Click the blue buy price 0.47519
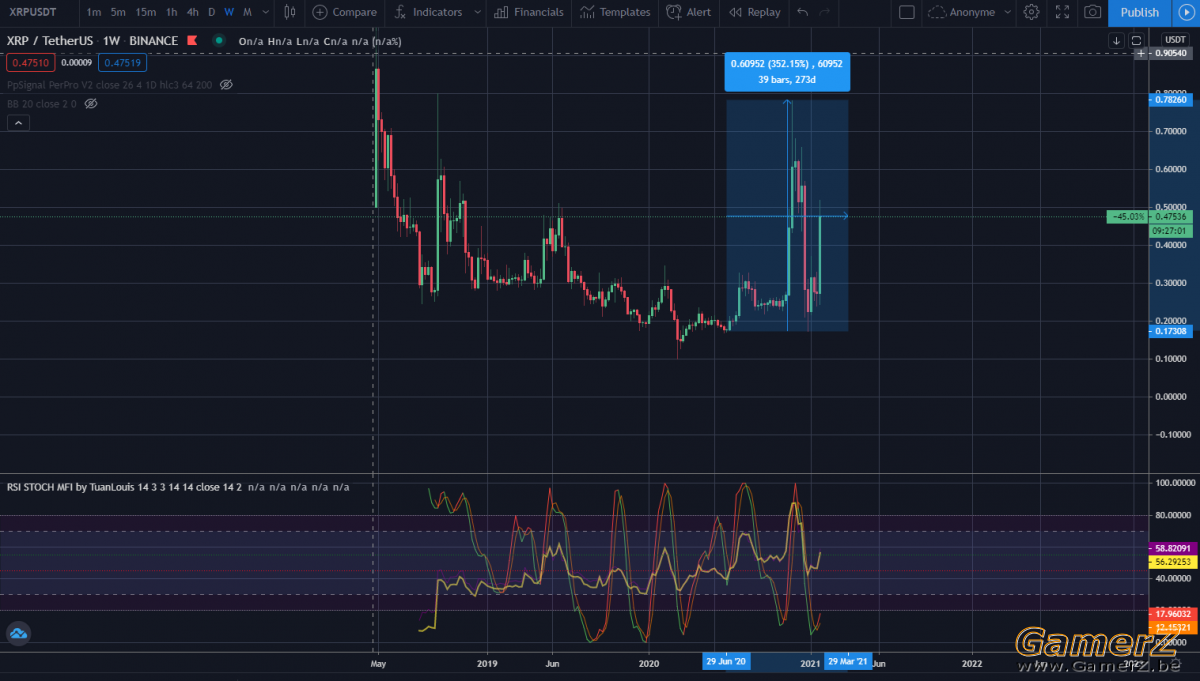This screenshot has height=681, width=1200. tap(122, 62)
